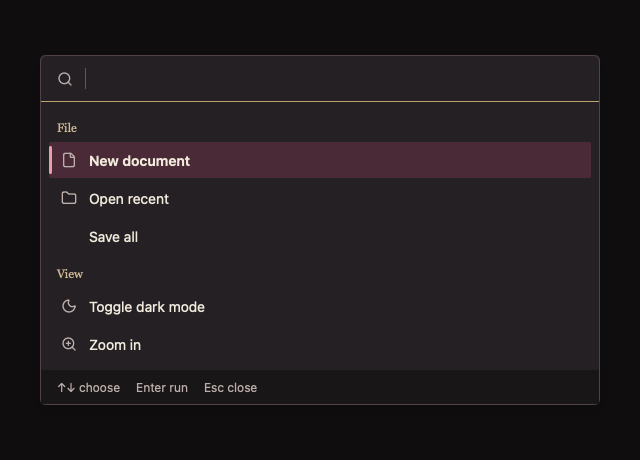Click the View section header
Image resolution: width=640 pixels, height=460 pixels.
coord(70,274)
